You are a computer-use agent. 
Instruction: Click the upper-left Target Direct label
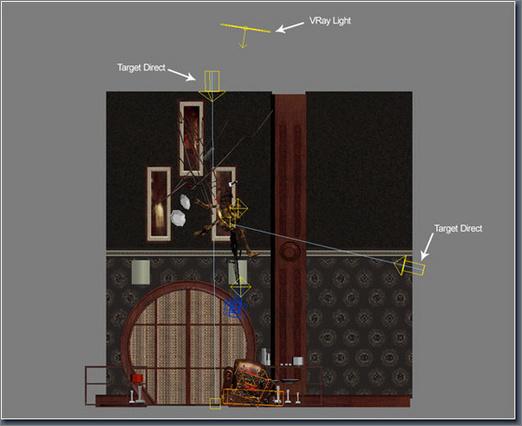[141, 68]
